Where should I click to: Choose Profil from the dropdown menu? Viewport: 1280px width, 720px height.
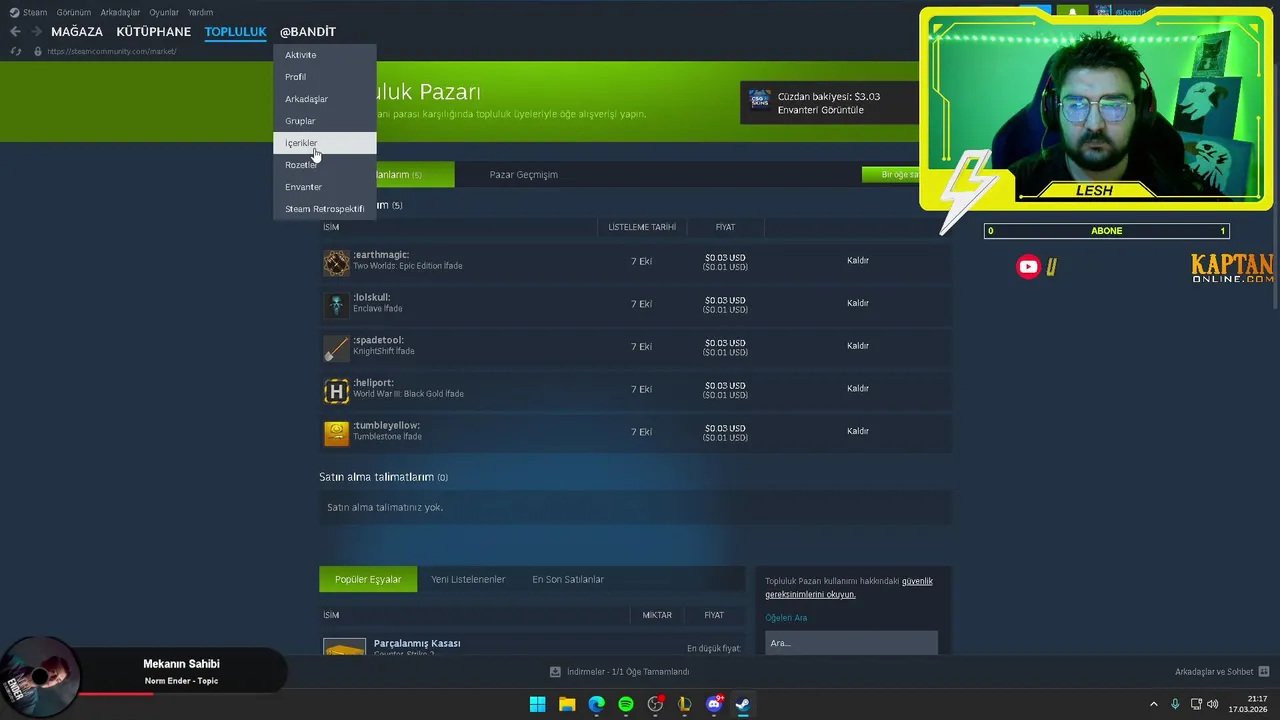click(x=325, y=77)
